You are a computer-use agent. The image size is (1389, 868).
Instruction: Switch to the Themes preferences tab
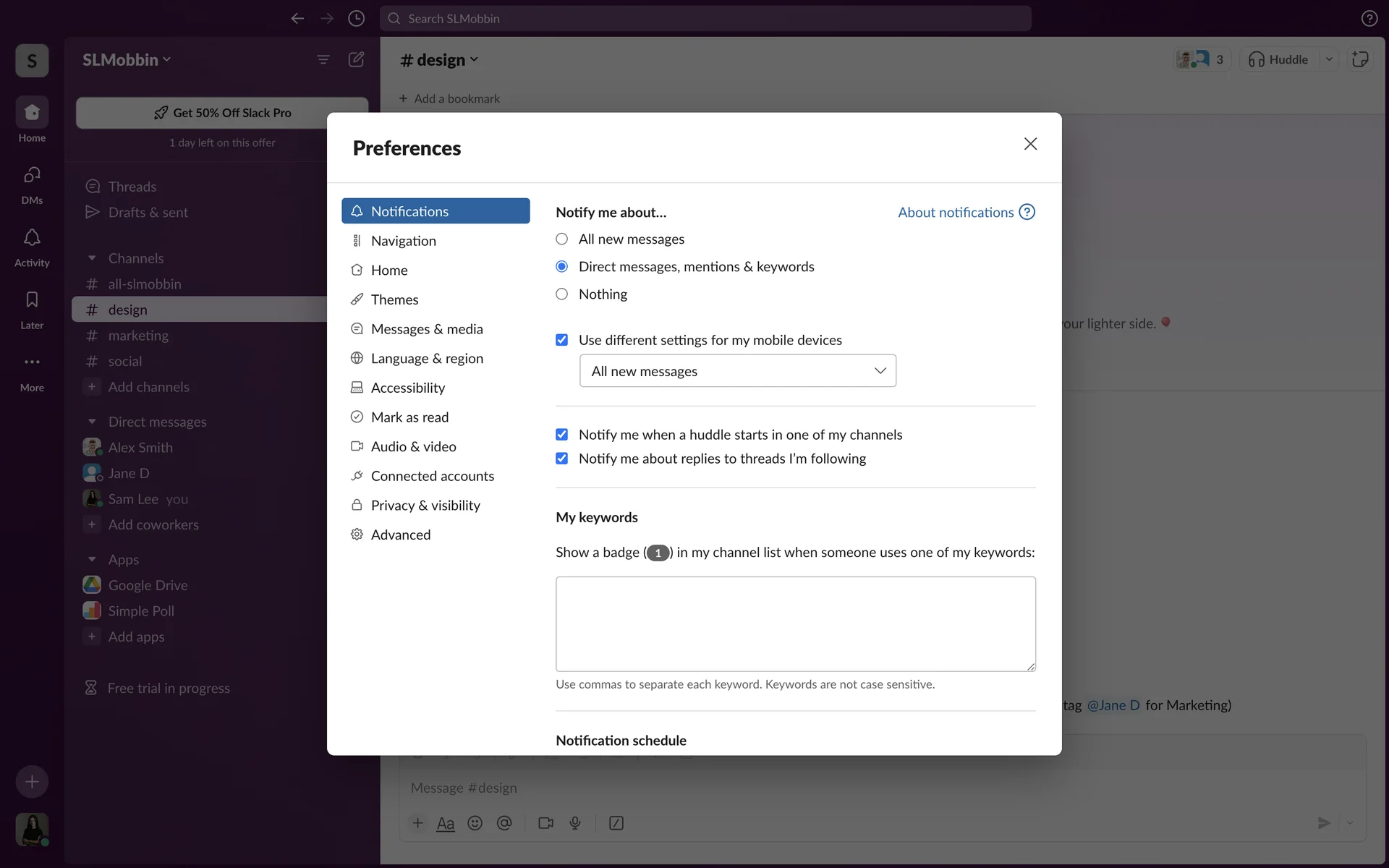(x=394, y=299)
